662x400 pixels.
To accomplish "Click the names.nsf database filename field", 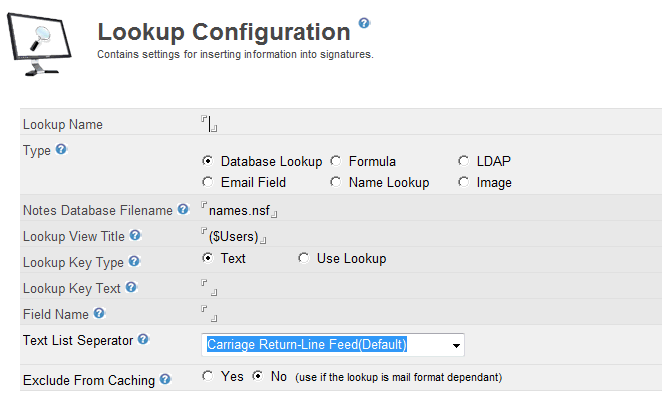I will pyautogui.click(x=240, y=210).
